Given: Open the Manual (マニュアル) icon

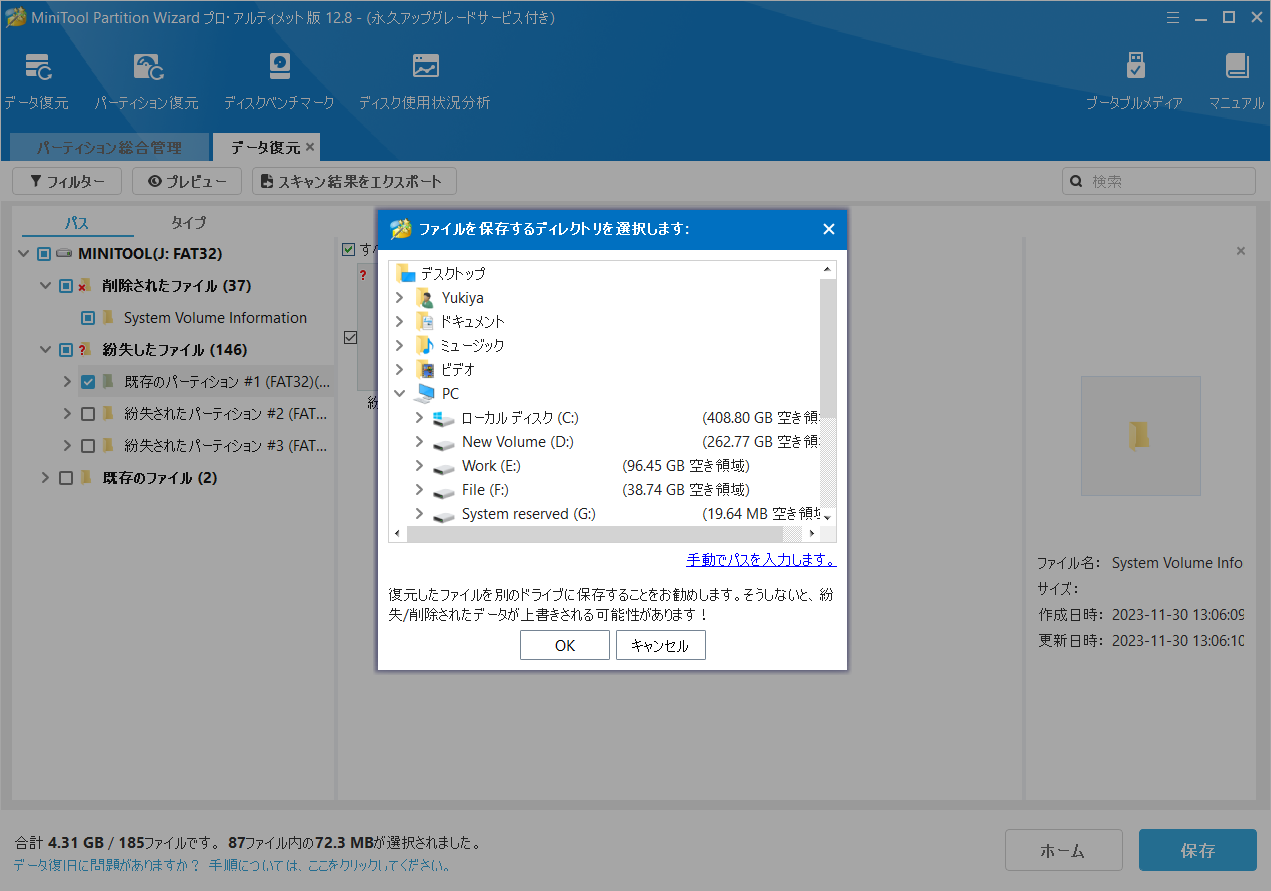Looking at the screenshot, I should point(1237,68).
